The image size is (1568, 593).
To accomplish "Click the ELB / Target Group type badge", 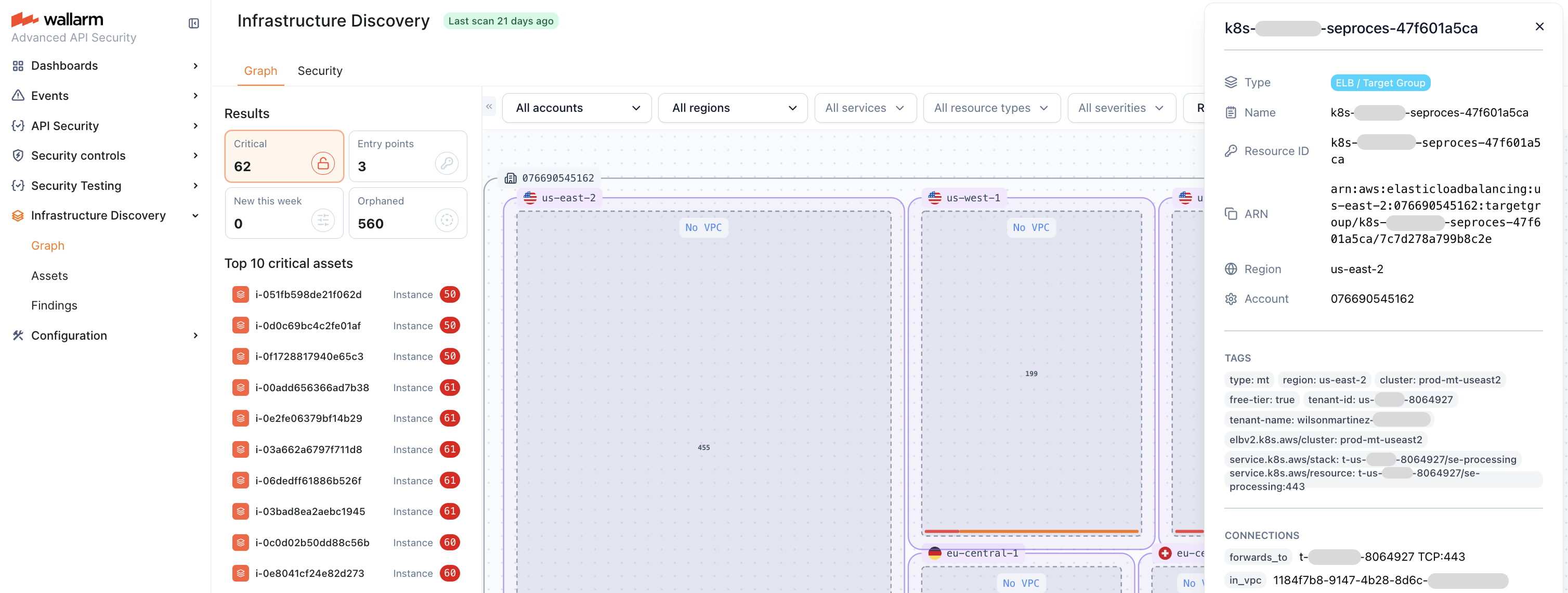I will 1380,83.
